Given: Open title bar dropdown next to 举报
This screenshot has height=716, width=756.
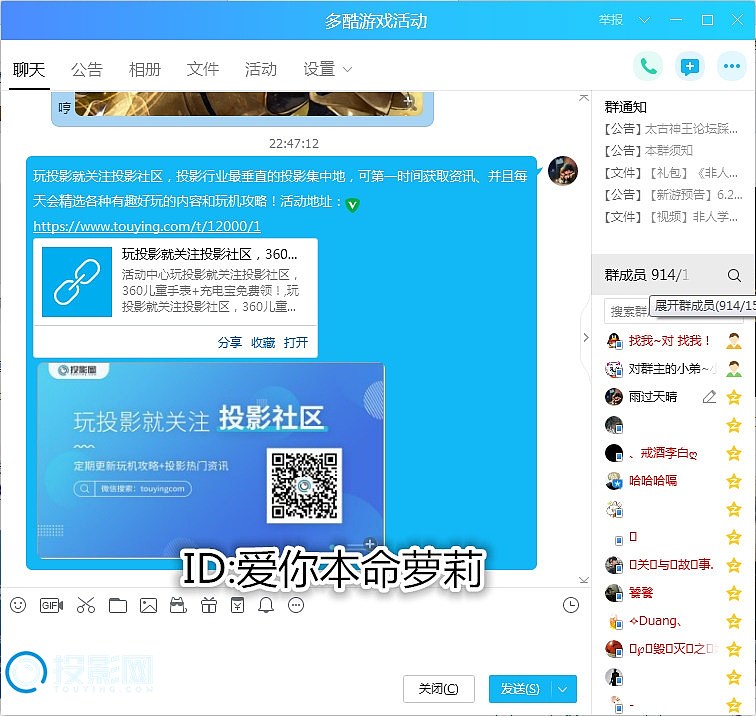Looking at the screenshot, I should (x=645, y=20).
